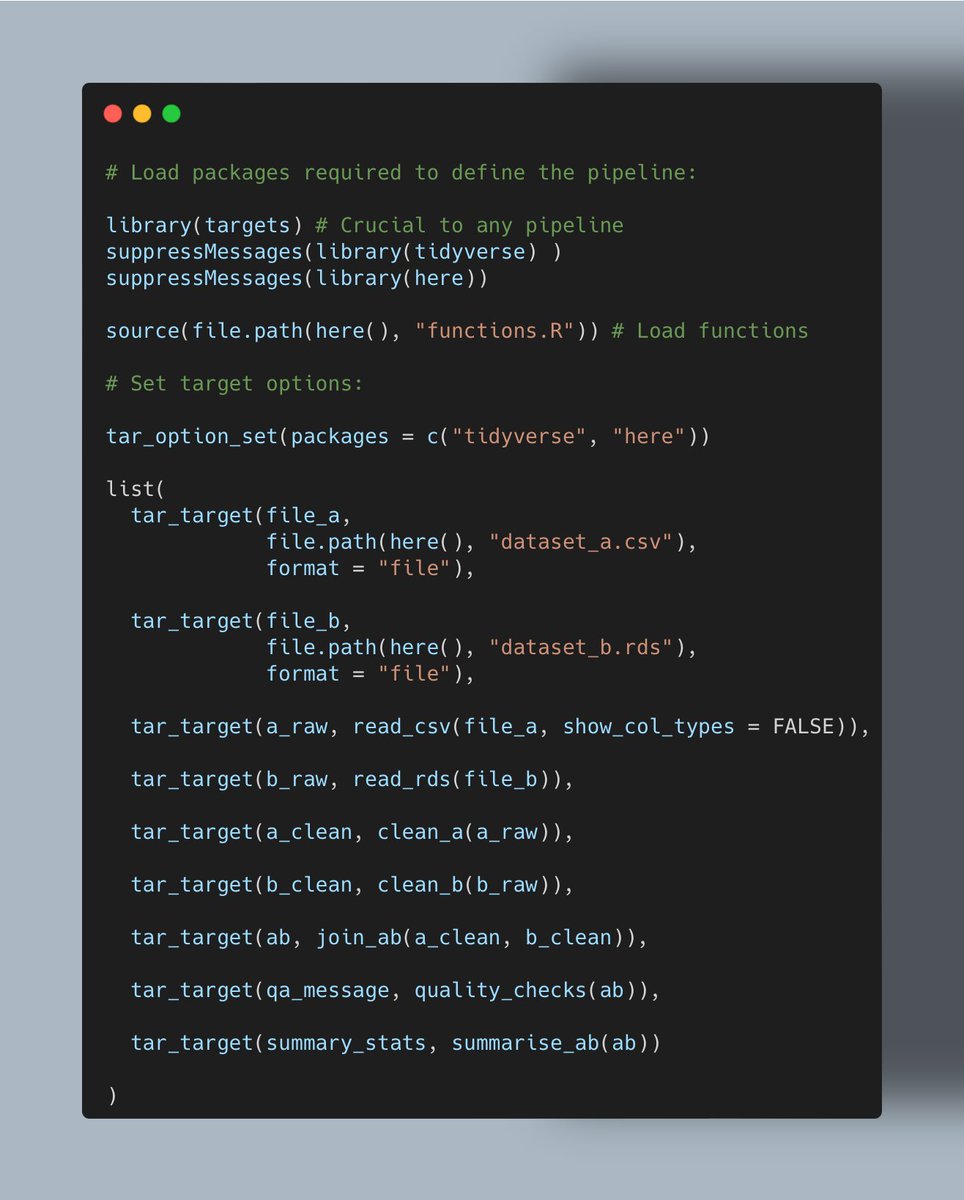Image resolution: width=964 pixels, height=1200 pixels.
Task: Click the closing parenthesis of the list
Action: pos(112,1095)
